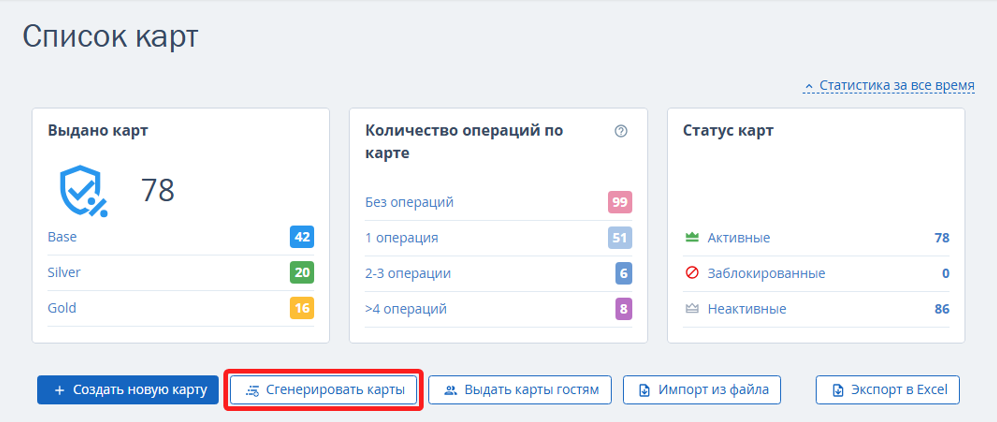Screen dimensions: 997x422
Task: Open the Silver cards link
Action: [x=64, y=273]
